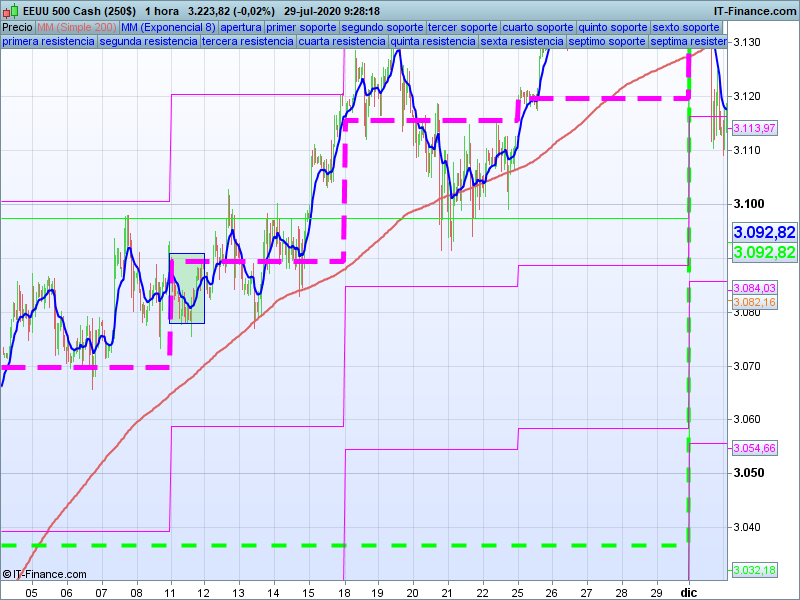
Task: Click the primera resistencia label
Action: point(49,42)
